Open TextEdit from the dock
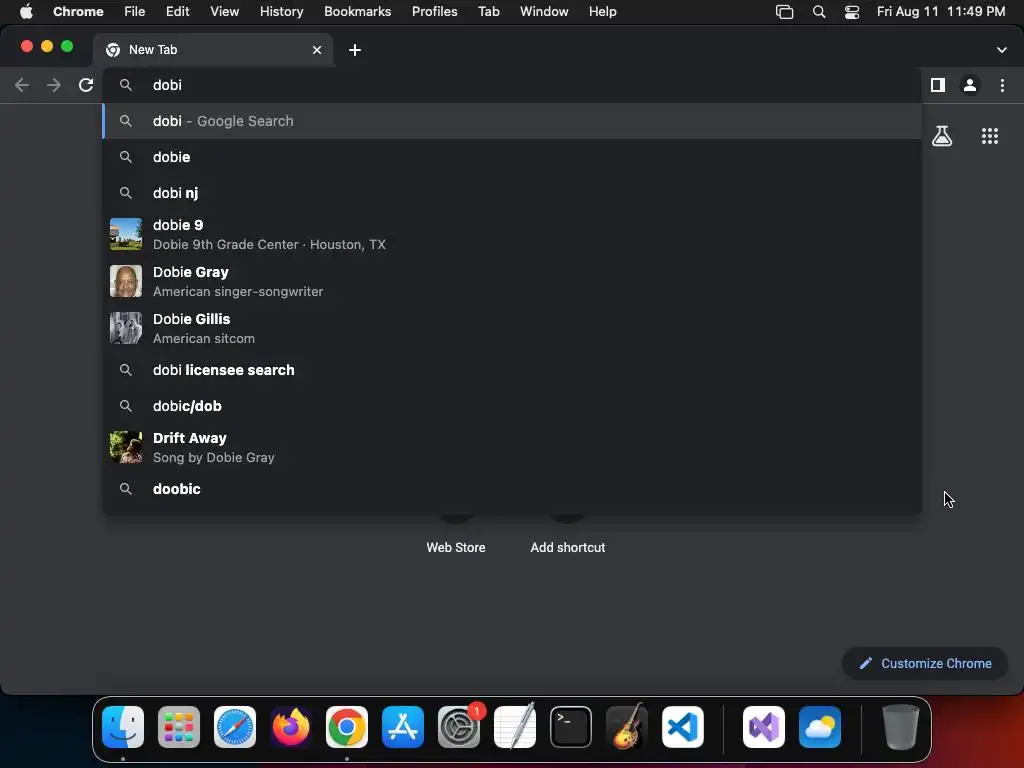Image resolution: width=1024 pixels, height=768 pixels. coord(515,727)
